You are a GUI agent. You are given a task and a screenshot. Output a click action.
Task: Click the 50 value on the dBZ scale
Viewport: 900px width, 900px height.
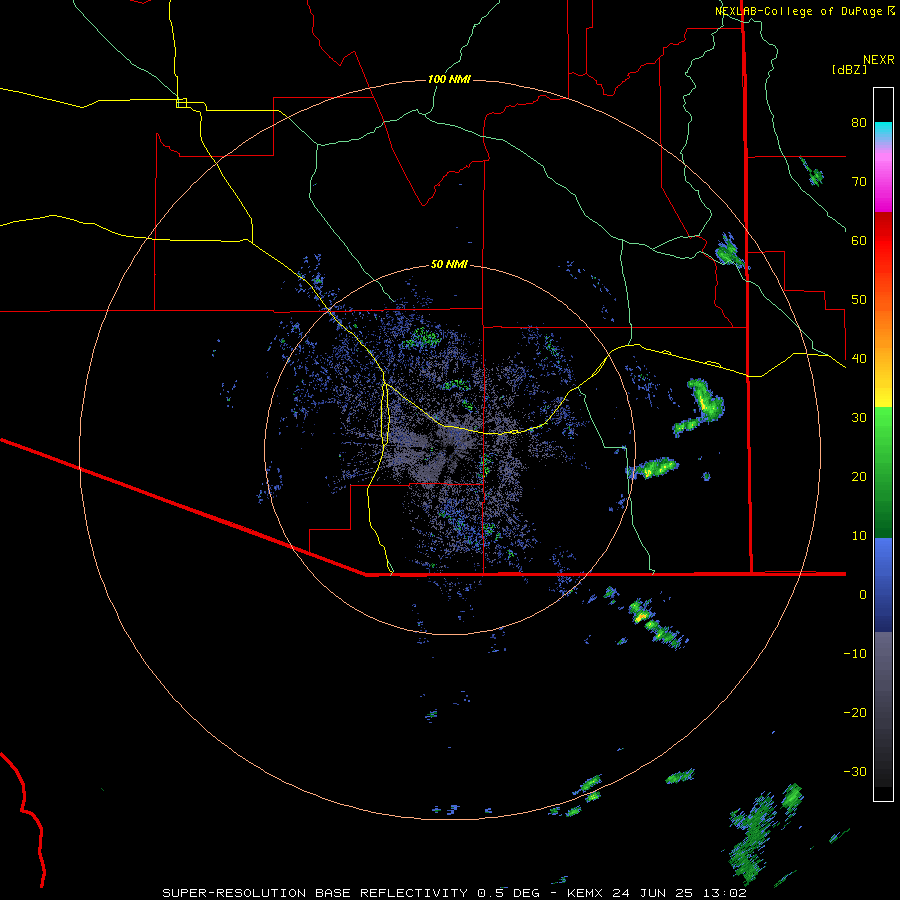click(859, 300)
